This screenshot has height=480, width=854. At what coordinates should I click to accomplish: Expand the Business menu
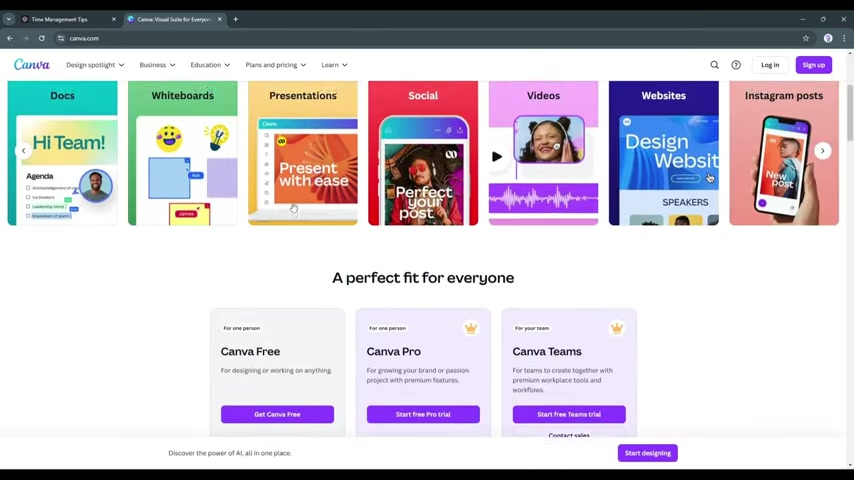click(157, 65)
